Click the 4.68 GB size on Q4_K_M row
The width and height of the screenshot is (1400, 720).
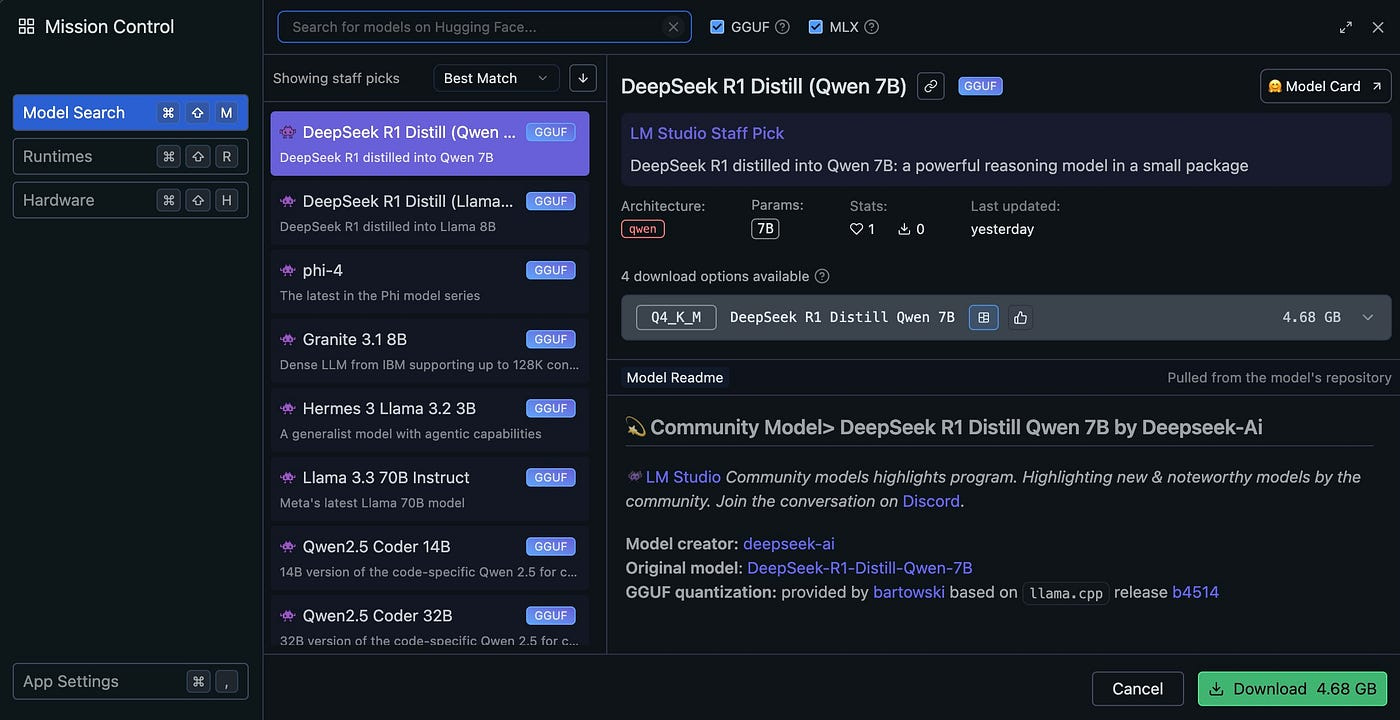[x=1312, y=317]
